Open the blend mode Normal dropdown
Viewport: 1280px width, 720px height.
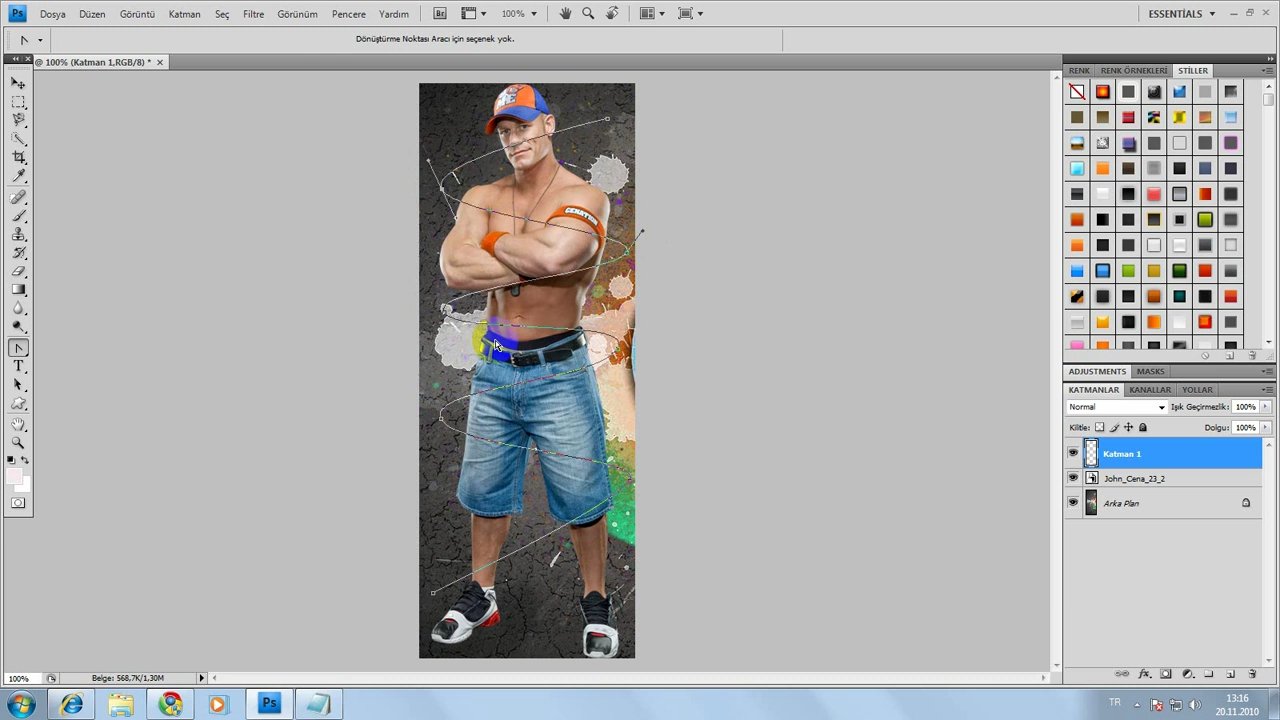pyautogui.click(x=1117, y=407)
